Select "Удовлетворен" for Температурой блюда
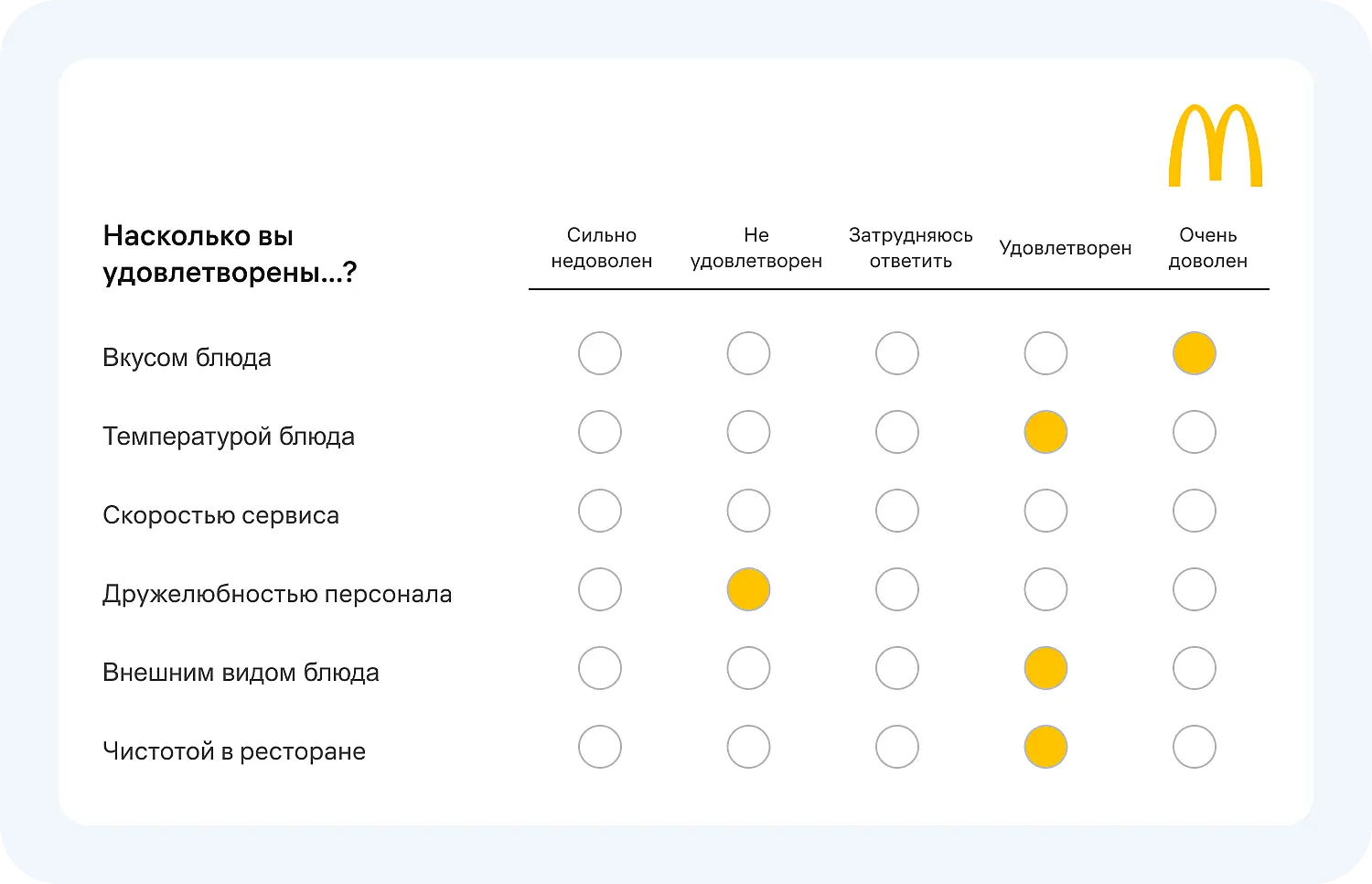Screen dimensions: 1372x884 (x=1045, y=432)
